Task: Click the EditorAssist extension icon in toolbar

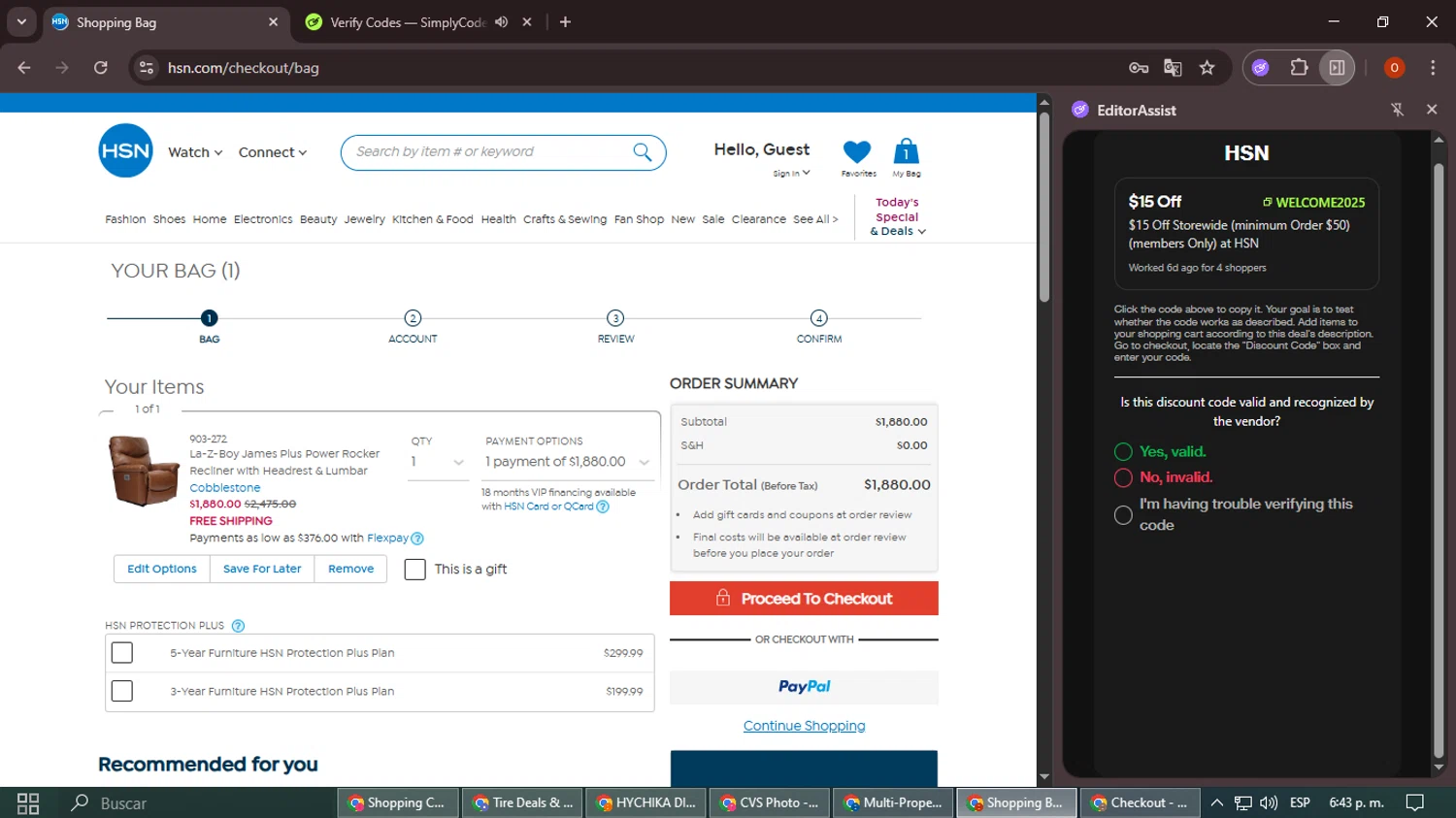Action: tap(1261, 68)
